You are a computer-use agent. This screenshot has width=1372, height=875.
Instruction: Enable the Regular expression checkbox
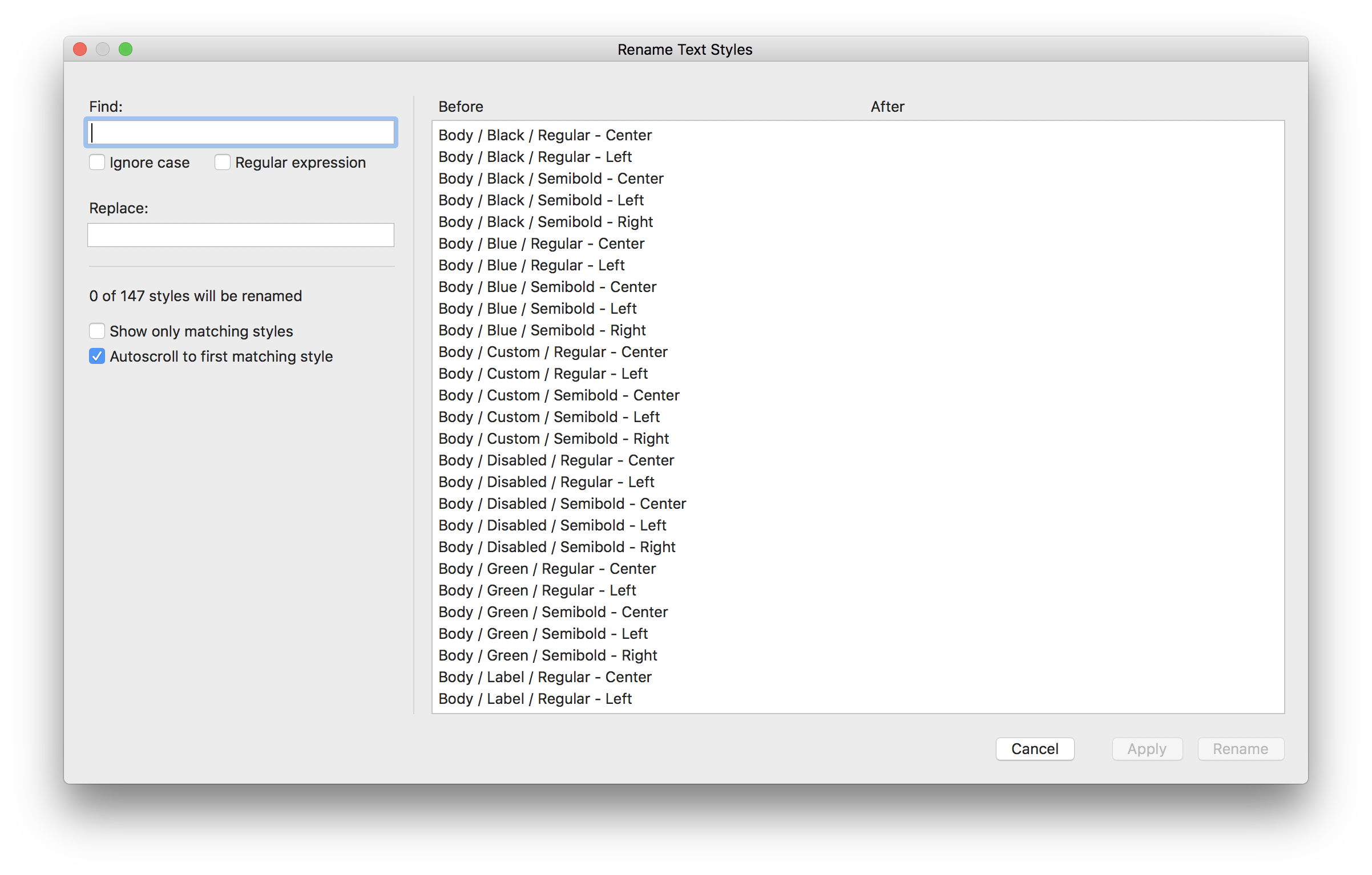pos(223,163)
